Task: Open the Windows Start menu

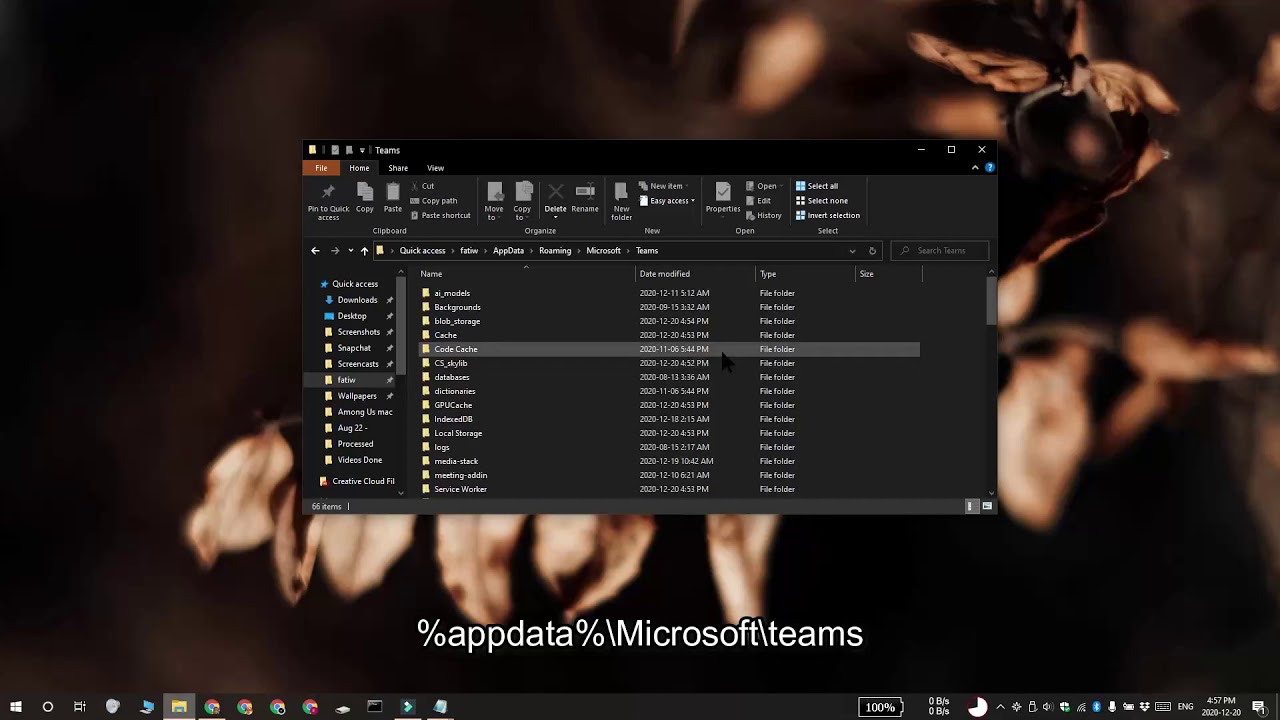Action: 16,707
